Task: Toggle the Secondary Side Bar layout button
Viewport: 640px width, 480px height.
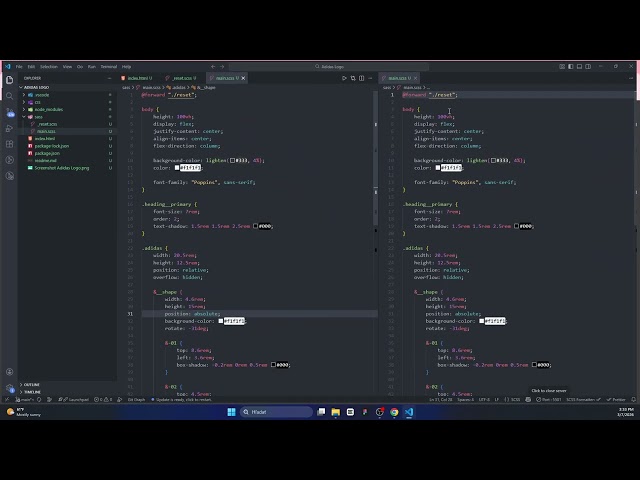Action: (x=588, y=67)
